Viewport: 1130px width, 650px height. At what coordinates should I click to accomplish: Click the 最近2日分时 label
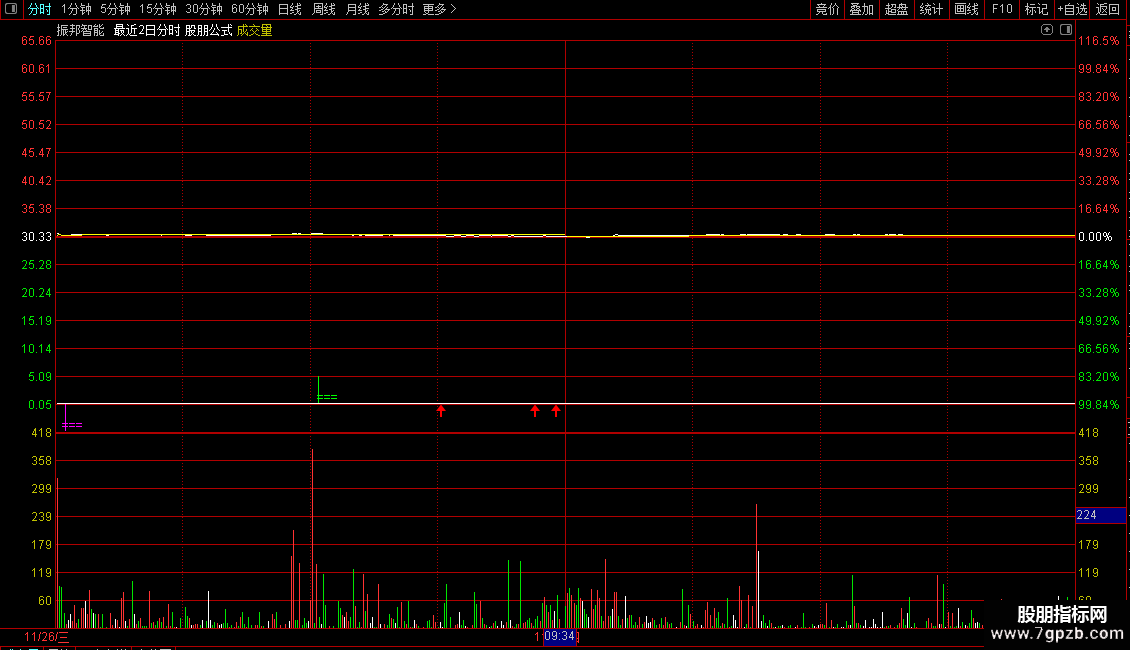pyautogui.click(x=147, y=30)
